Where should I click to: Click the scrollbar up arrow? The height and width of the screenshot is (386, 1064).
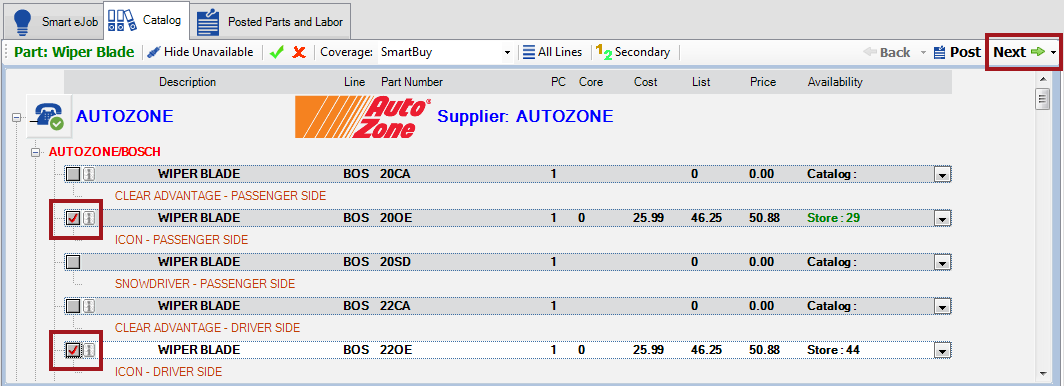pyautogui.click(x=1043, y=80)
